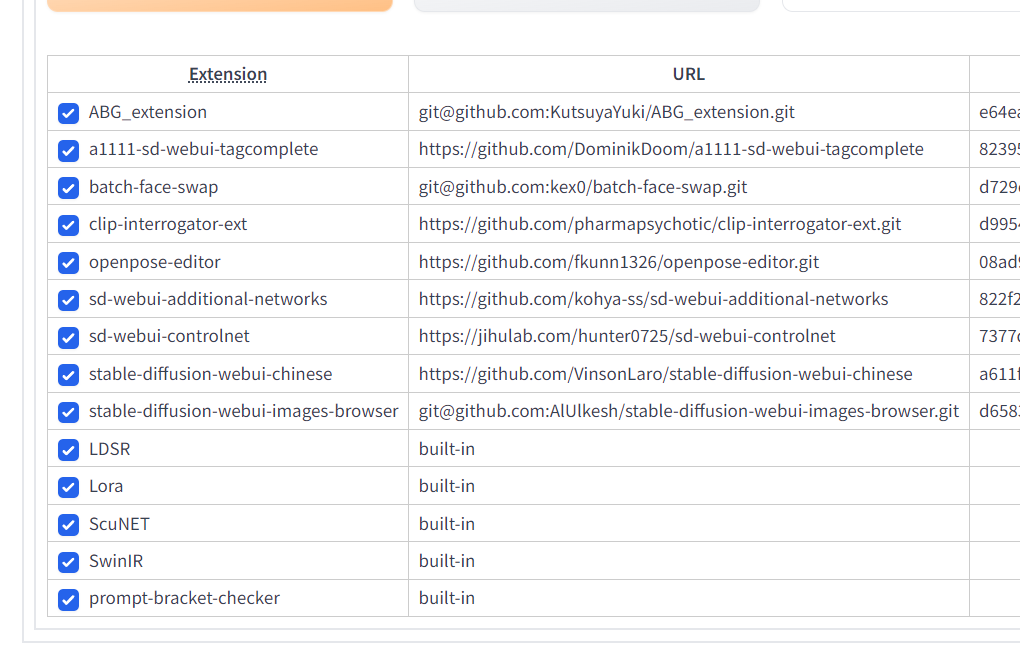Open the a1111-sd-webui-tagcomplete repository URL
Viewport: 1020px width, 670px height.
point(670,149)
